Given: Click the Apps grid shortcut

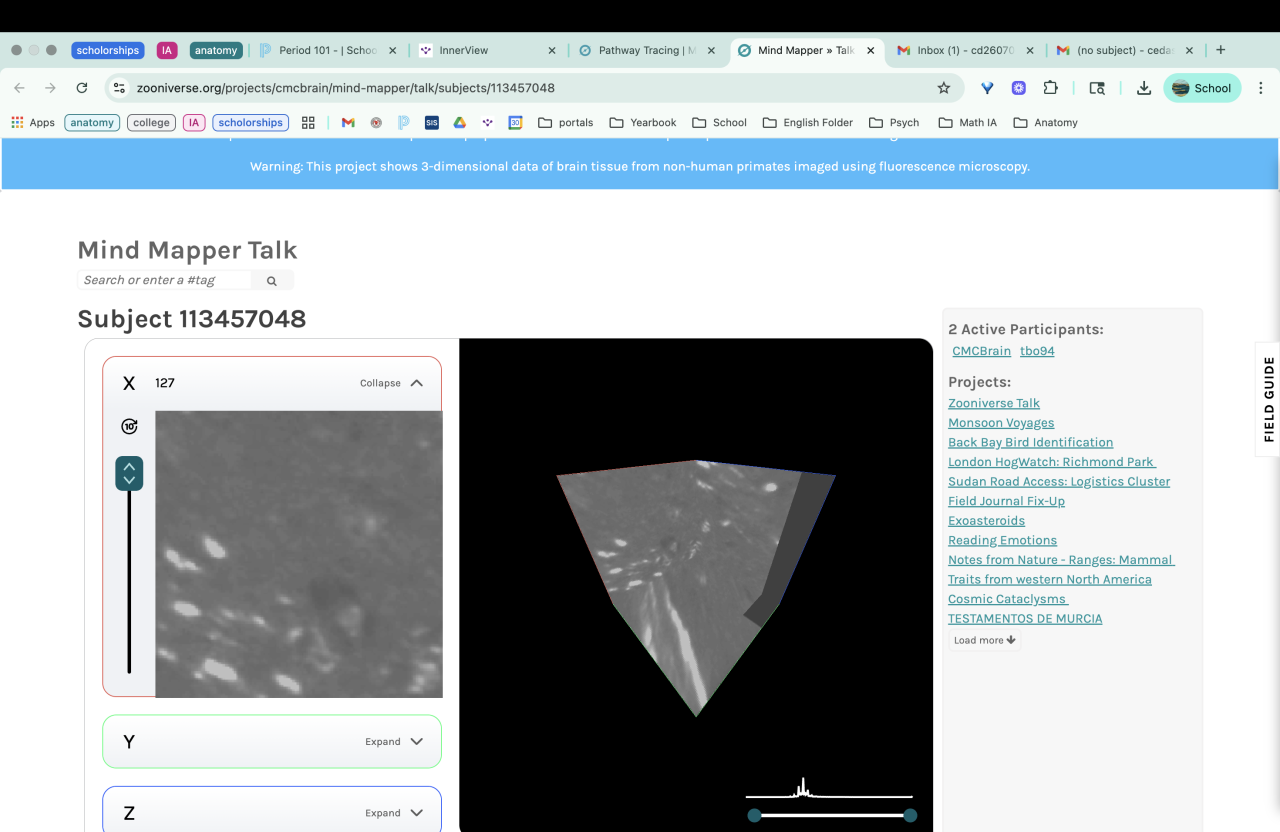Looking at the screenshot, I should pyautogui.click(x=33, y=123).
